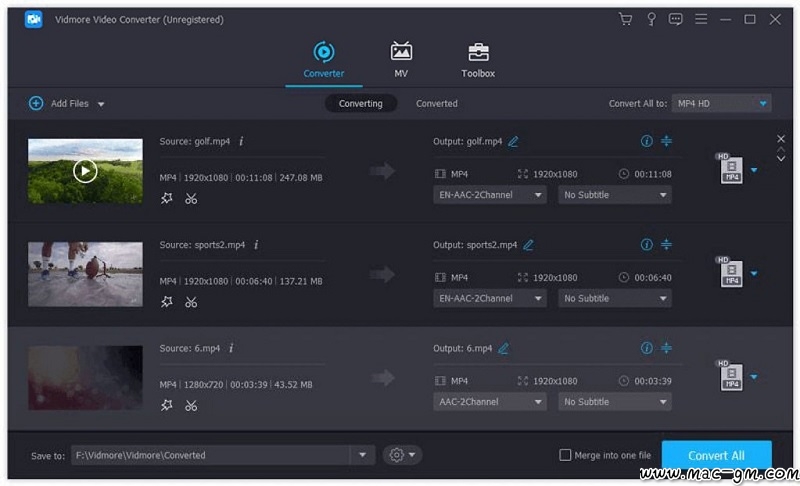Open edit effects star for 6.mp4
The width and height of the screenshot is (800, 486).
167,405
